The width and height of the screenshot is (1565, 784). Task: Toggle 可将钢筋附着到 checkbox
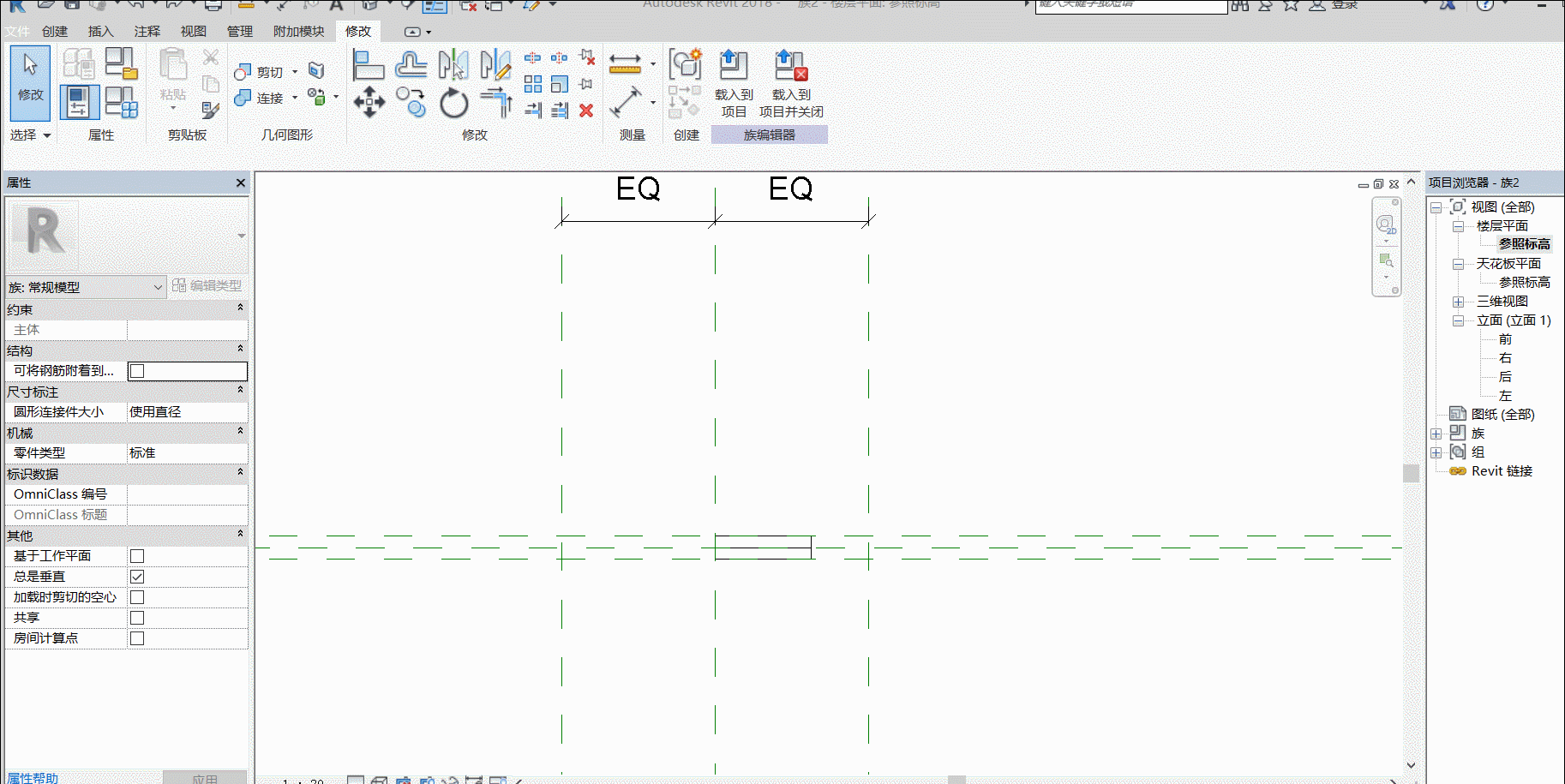point(137,371)
